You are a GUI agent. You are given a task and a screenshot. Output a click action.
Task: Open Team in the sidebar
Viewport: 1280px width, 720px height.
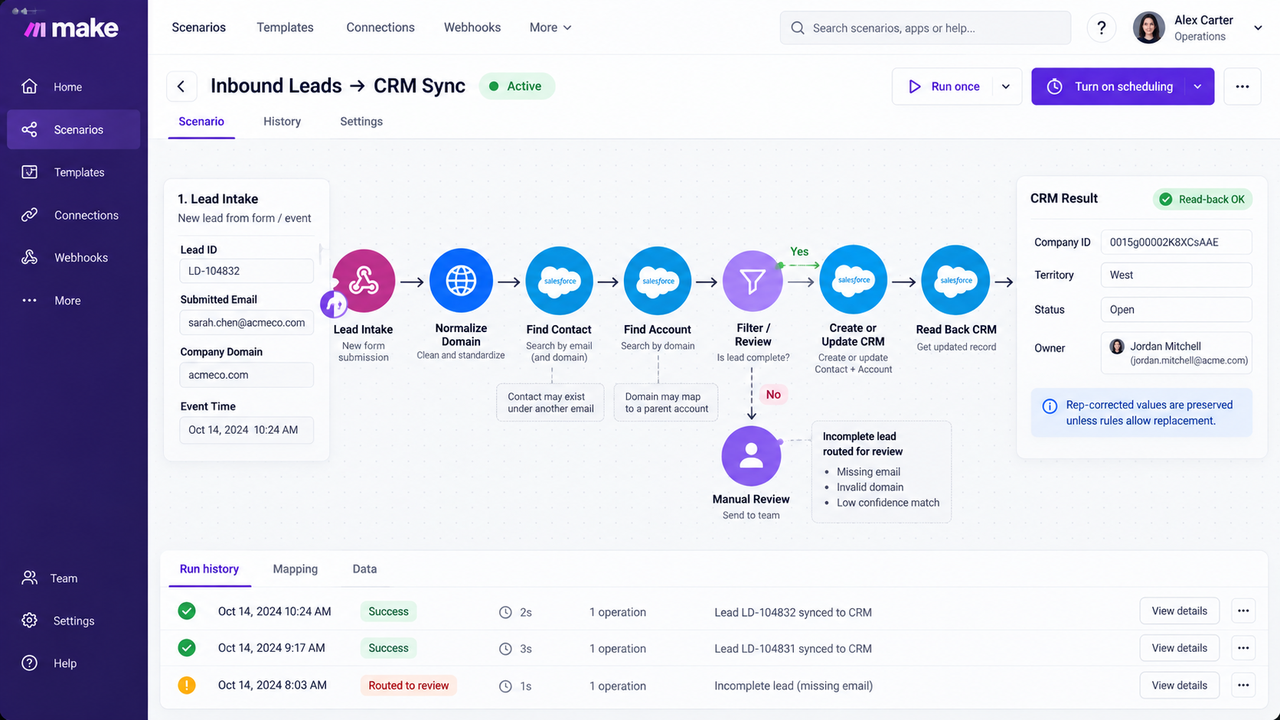coord(73,578)
